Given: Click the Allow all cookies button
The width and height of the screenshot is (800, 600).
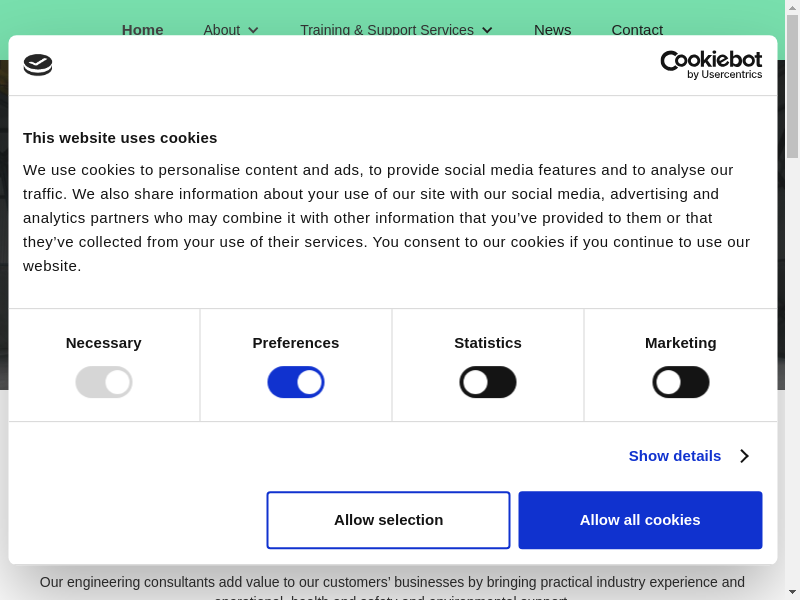Looking at the screenshot, I should pyautogui.click(x=640, y=520).
